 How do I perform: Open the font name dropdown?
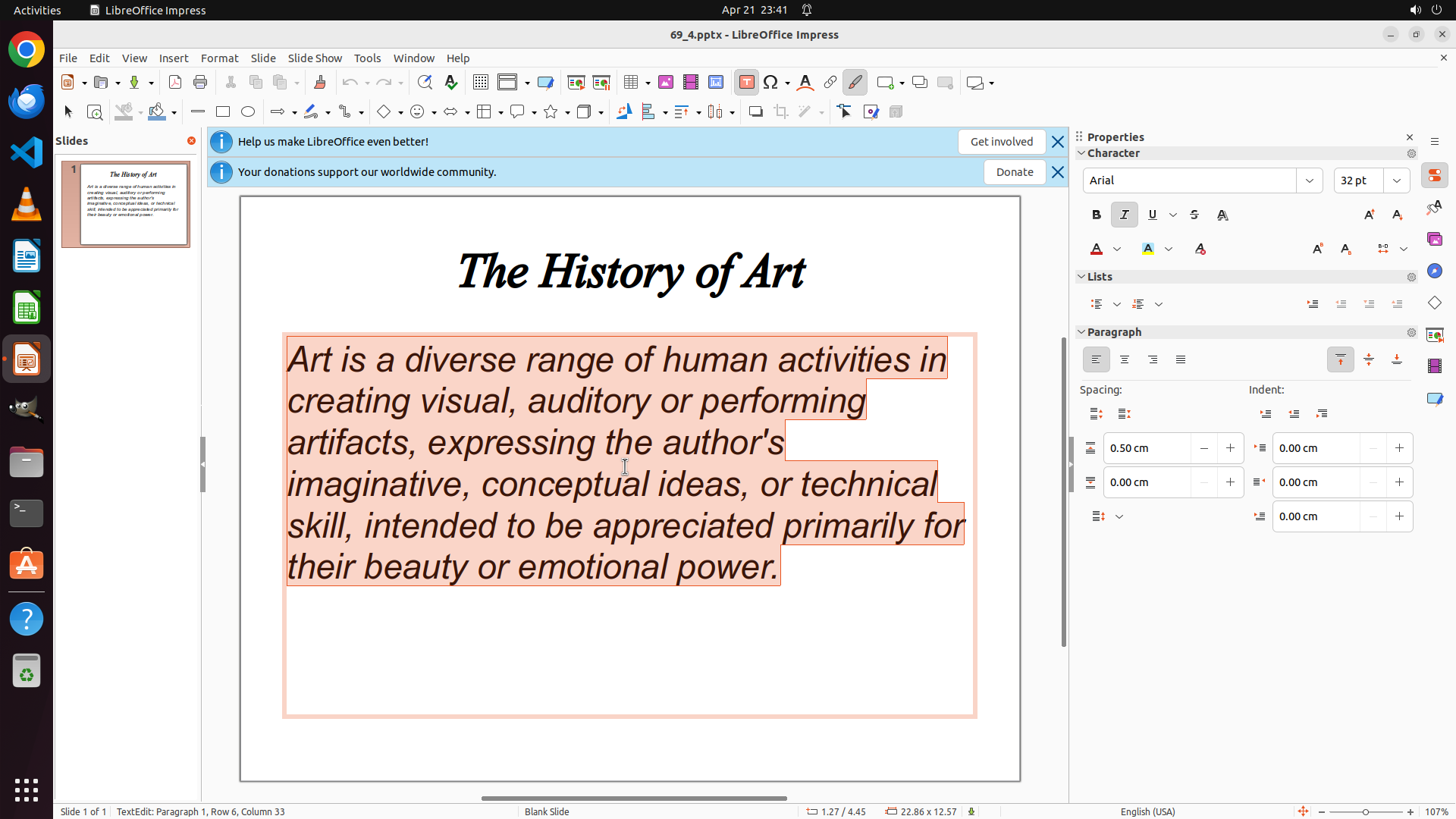coord(1310,180)
